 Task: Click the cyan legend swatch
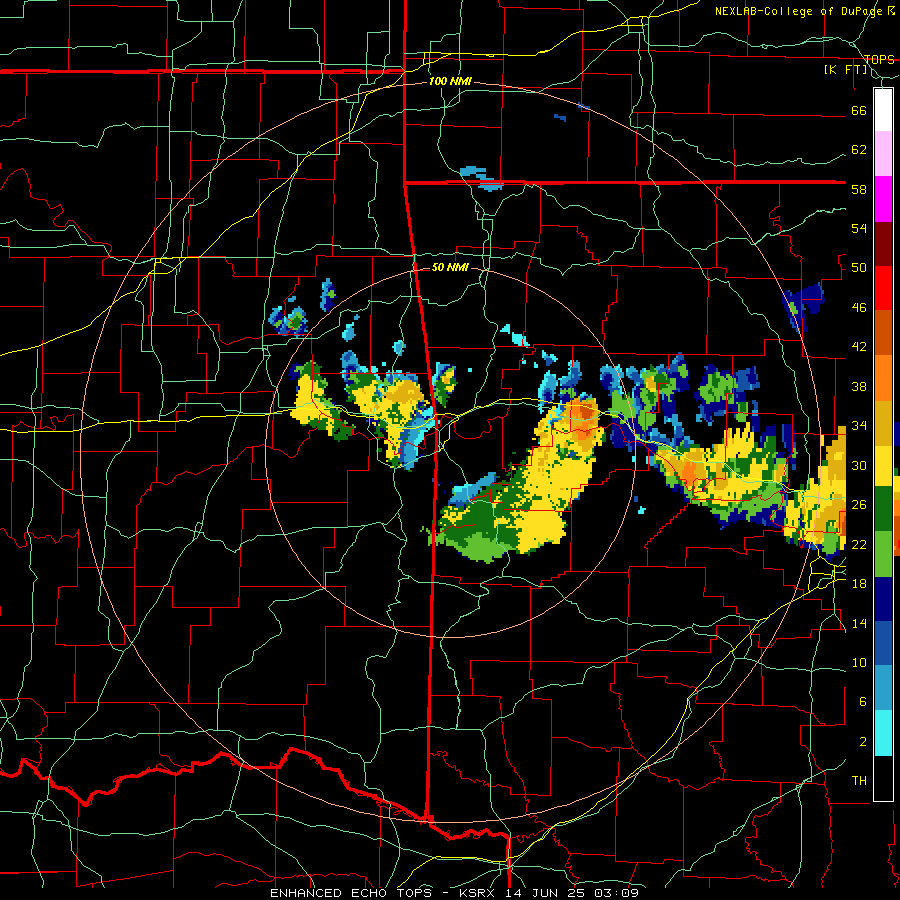pos(883,733)
